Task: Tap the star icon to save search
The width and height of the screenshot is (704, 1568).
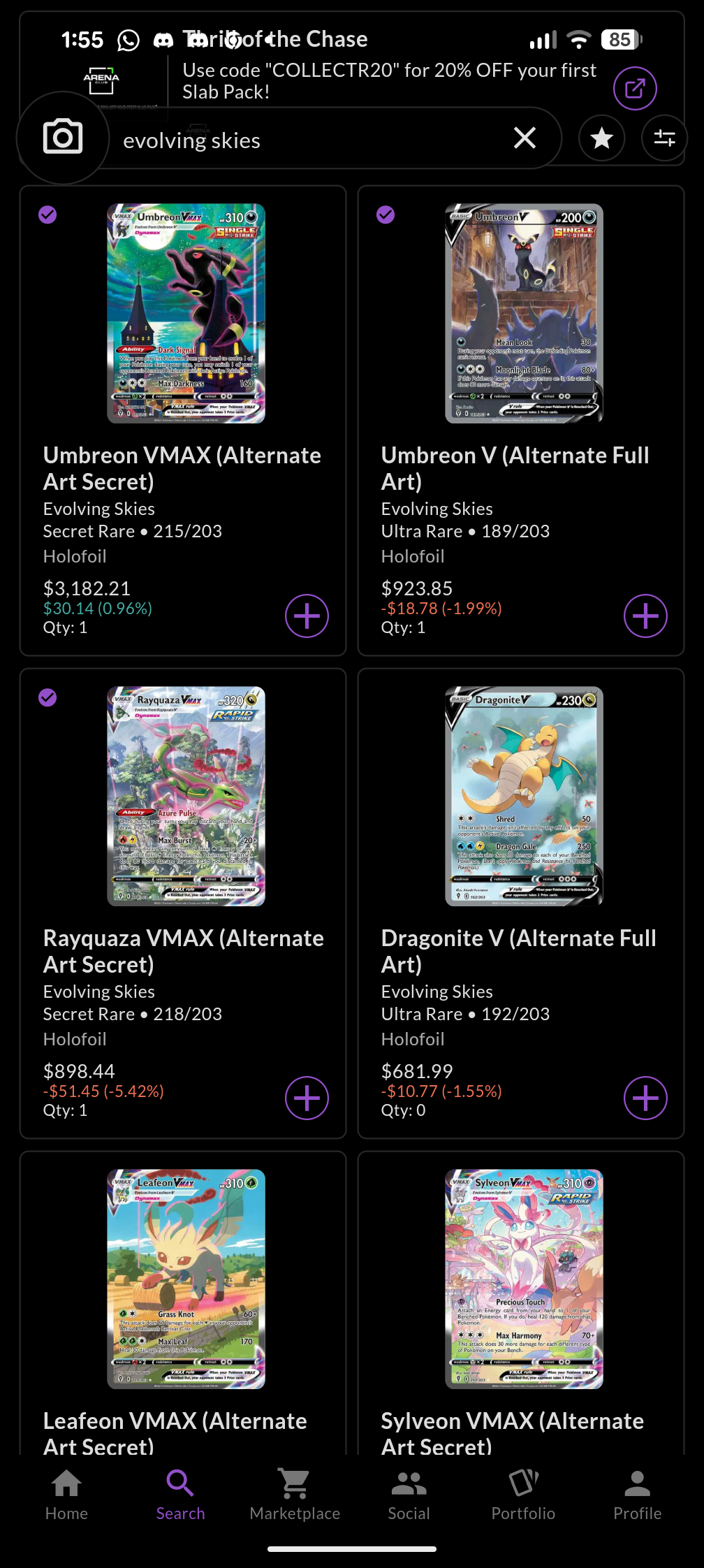Action: click(601, 138)
